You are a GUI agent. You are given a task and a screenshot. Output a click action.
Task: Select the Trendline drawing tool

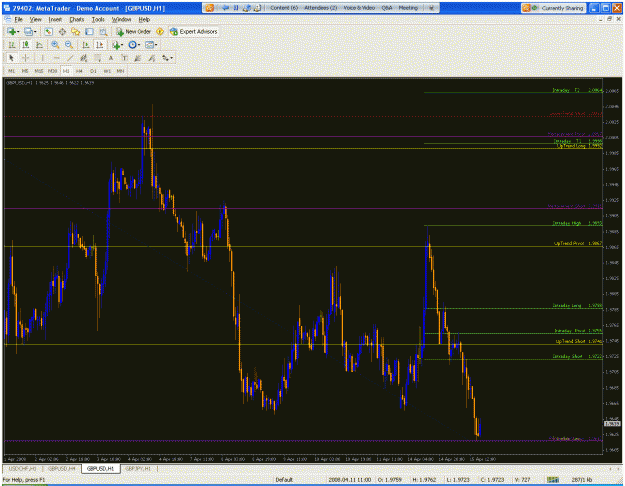[x=70, y=58]
